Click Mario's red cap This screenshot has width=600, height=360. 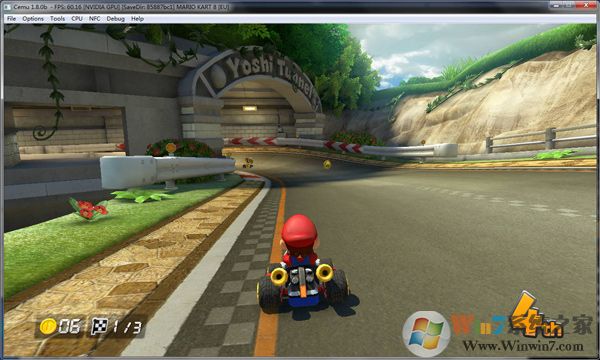click(x=299, y=231)
